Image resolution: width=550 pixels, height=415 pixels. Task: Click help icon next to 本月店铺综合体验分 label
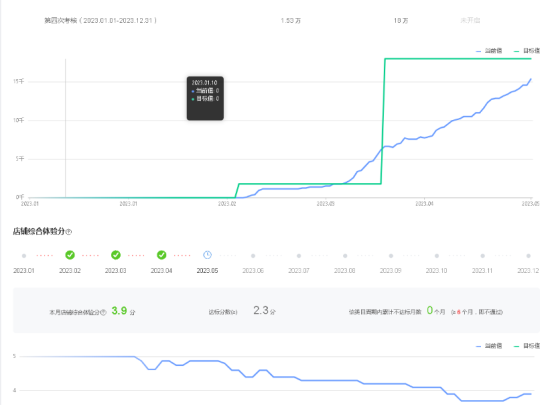(x=103, y=312)
